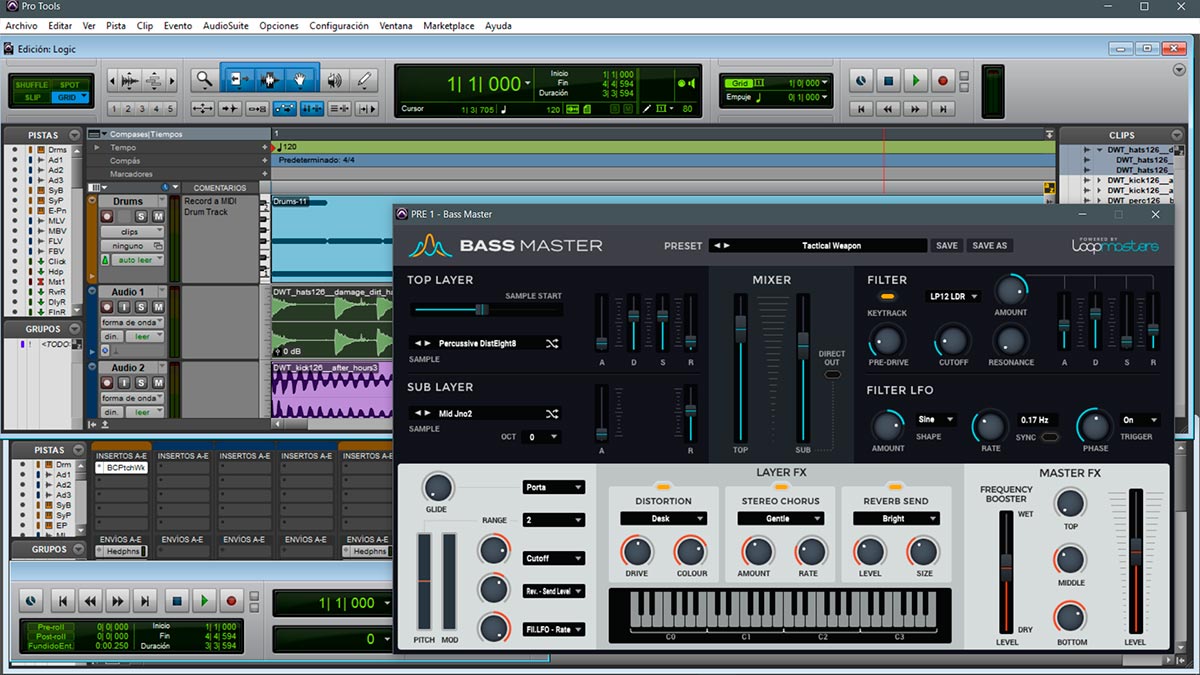
Task: Adjust the Mixer TOP level slider
Action: tap(740, 330)
